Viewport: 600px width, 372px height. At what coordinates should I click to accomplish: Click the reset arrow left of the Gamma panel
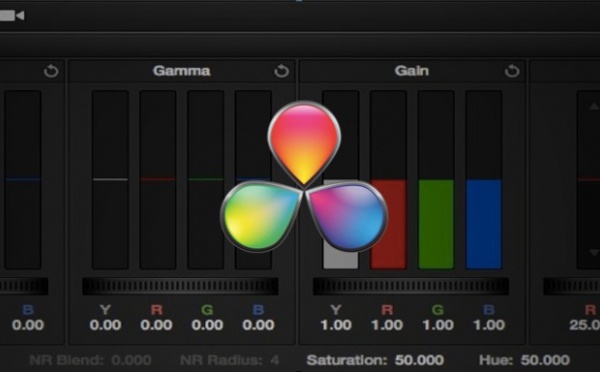click(x=51, y=71)
